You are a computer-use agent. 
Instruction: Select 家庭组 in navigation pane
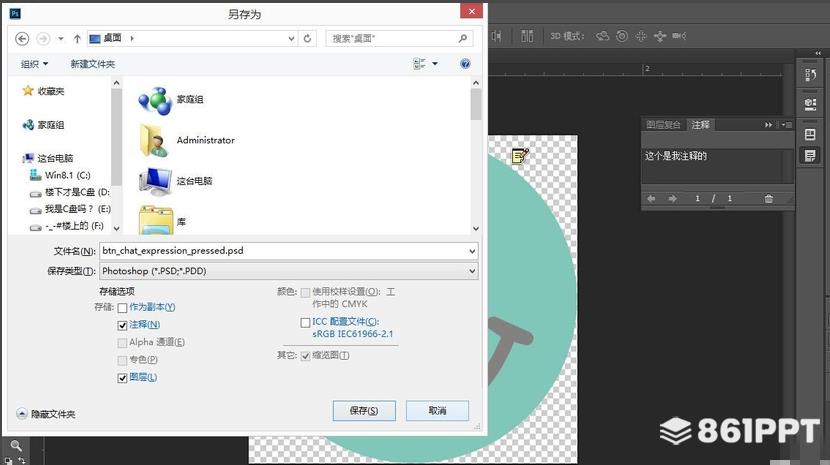point(43,125)
